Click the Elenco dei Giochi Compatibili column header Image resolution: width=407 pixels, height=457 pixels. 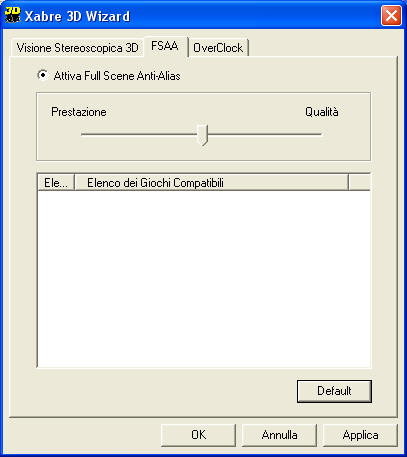[x=211, y=183]
